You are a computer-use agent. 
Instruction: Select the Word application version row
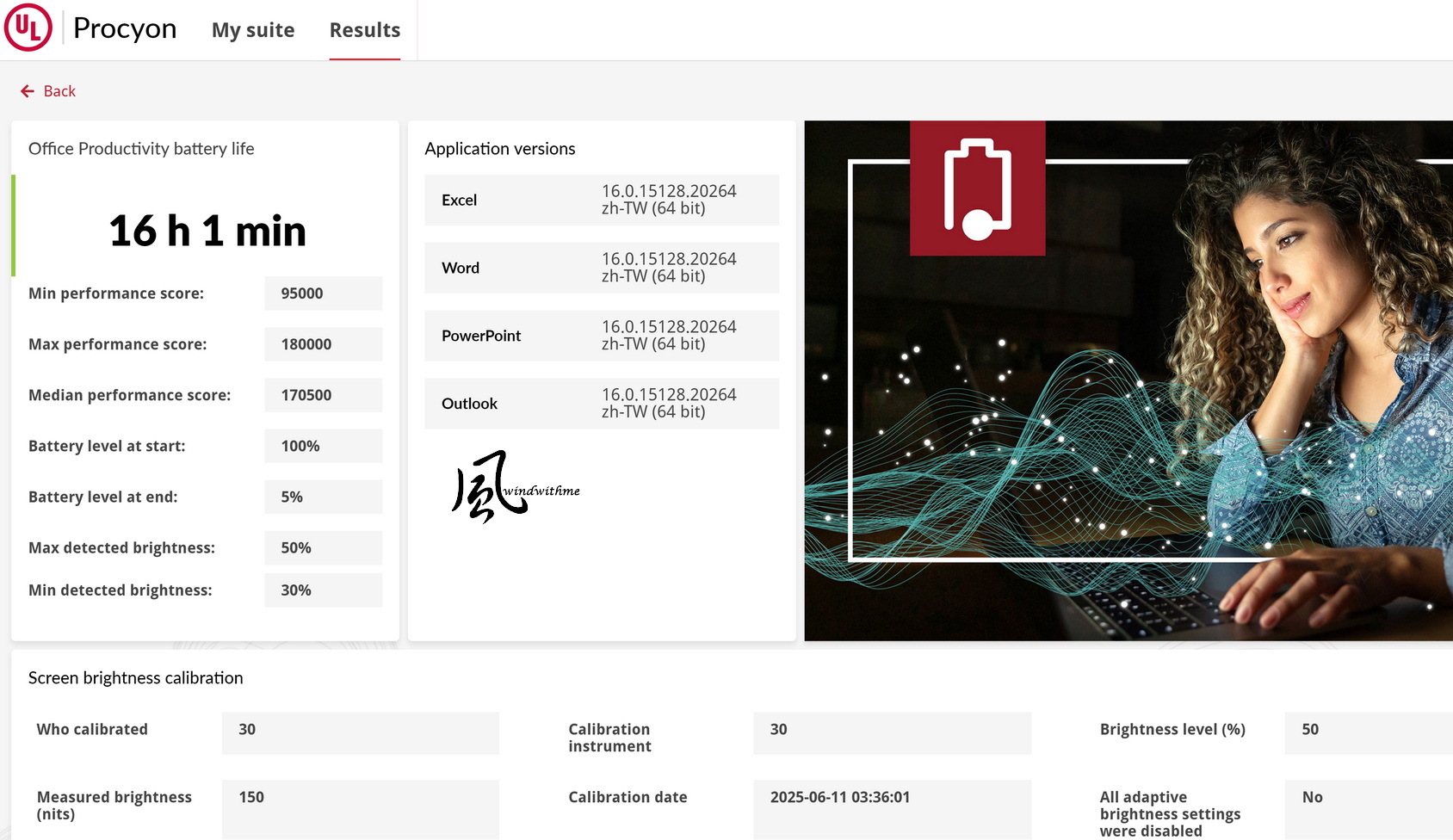[x=602, y=268]
